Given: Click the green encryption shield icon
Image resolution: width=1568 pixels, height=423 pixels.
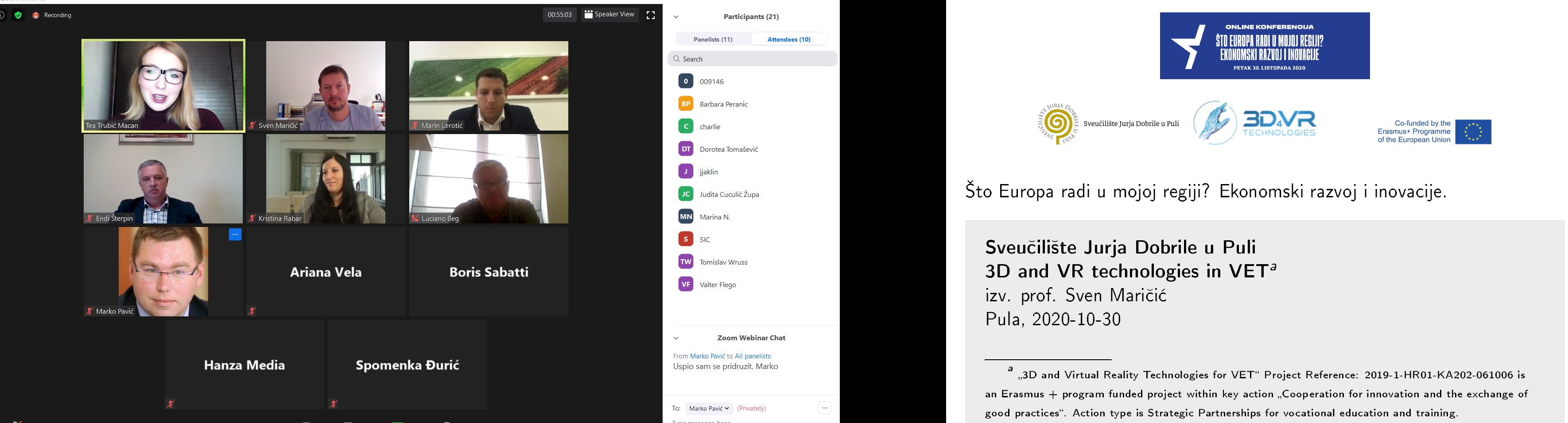Looking at the screenshot, I should tap(18, 15).
